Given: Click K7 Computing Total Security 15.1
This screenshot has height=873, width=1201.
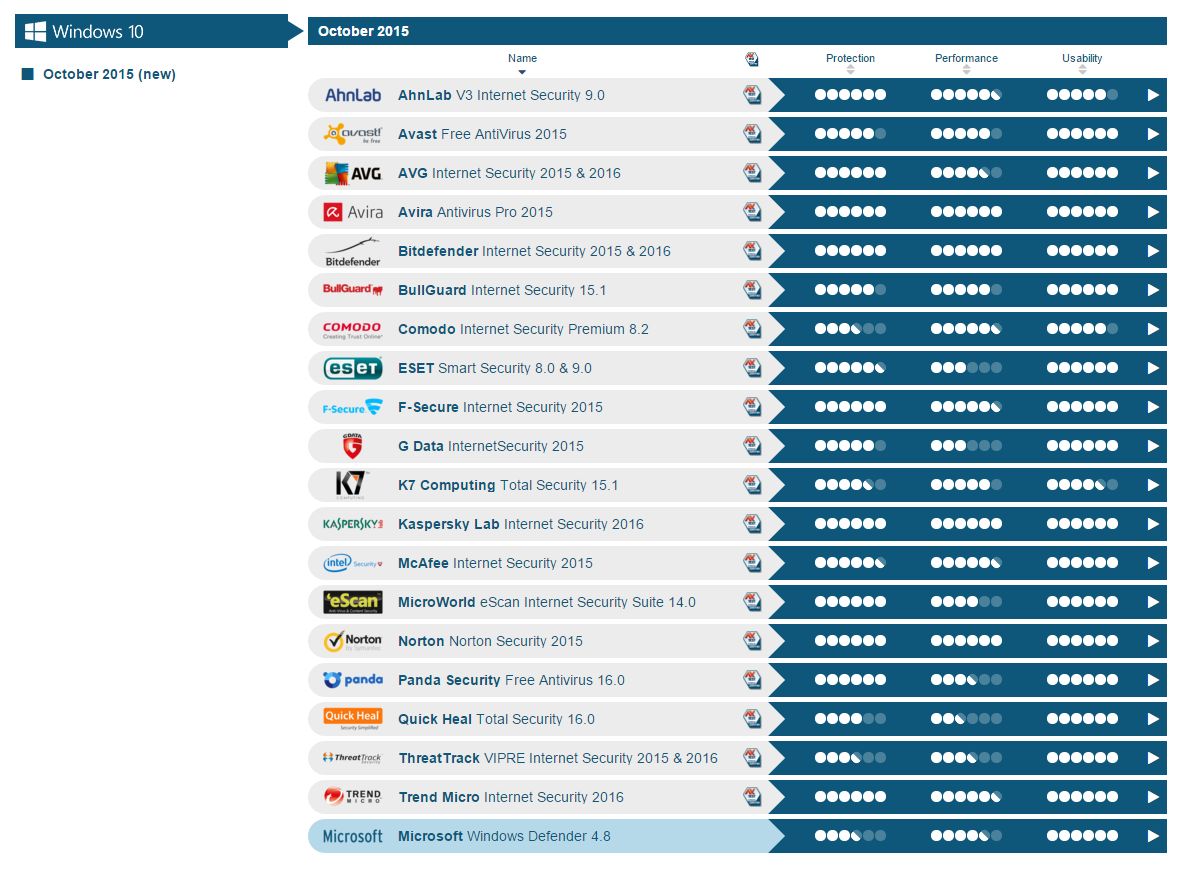Looking at the screenshot, I should pyautogui.click(x=508, y=485).
